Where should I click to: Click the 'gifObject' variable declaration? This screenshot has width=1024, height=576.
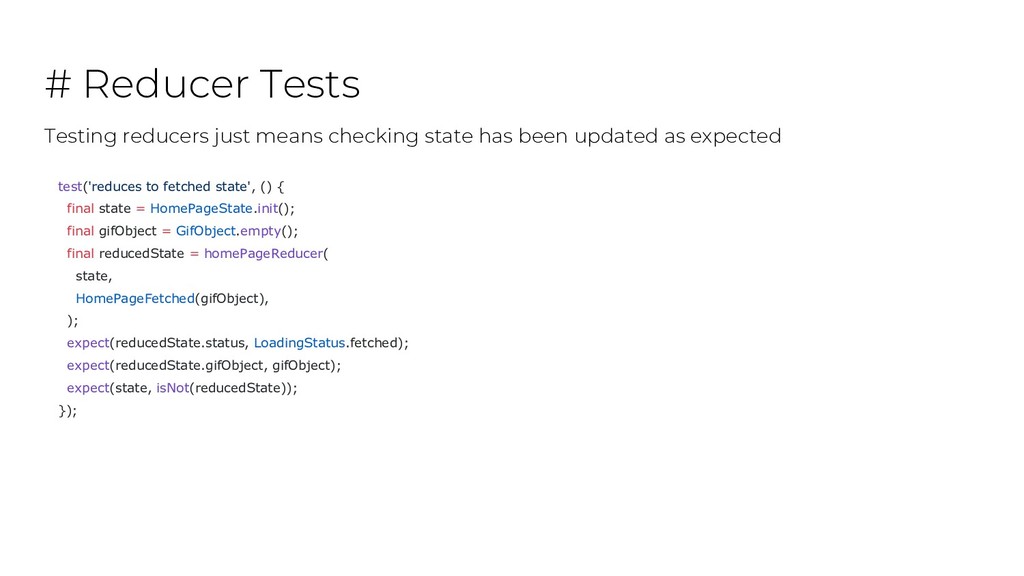point(128,231)
